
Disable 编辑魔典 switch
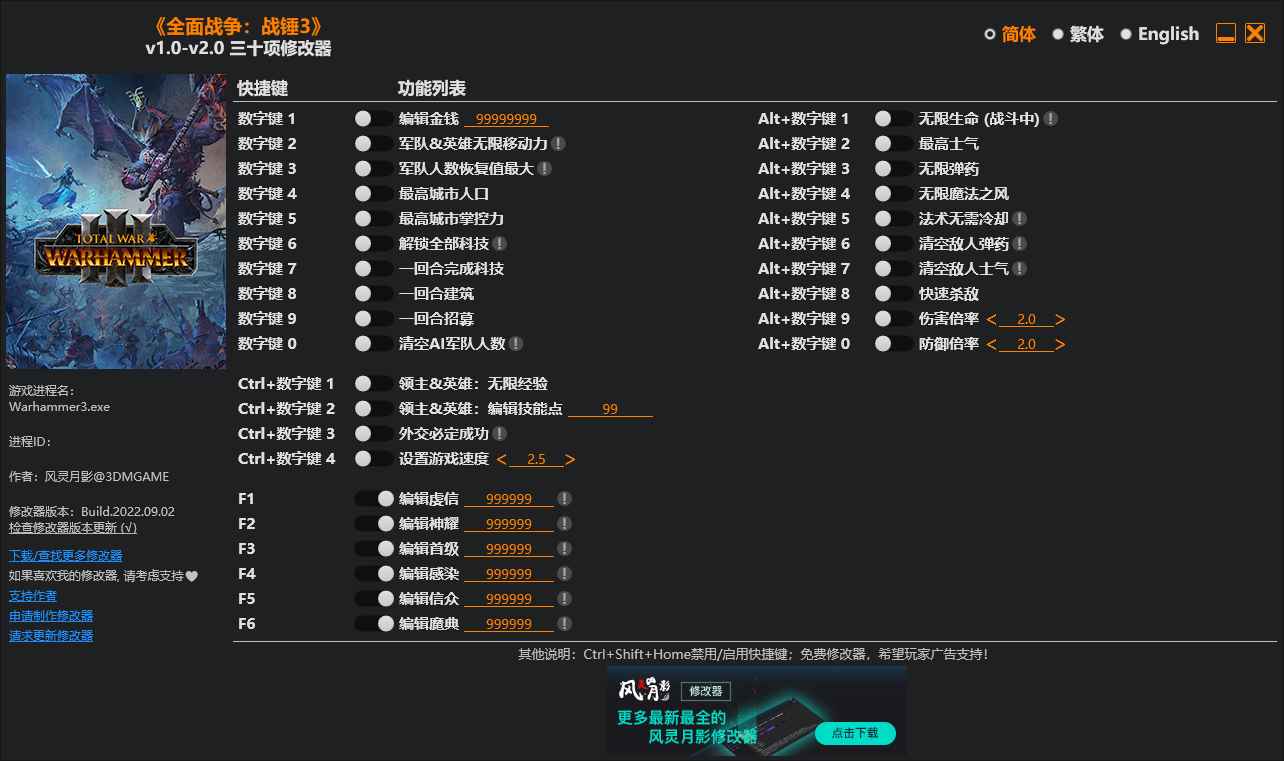[374, 624]
